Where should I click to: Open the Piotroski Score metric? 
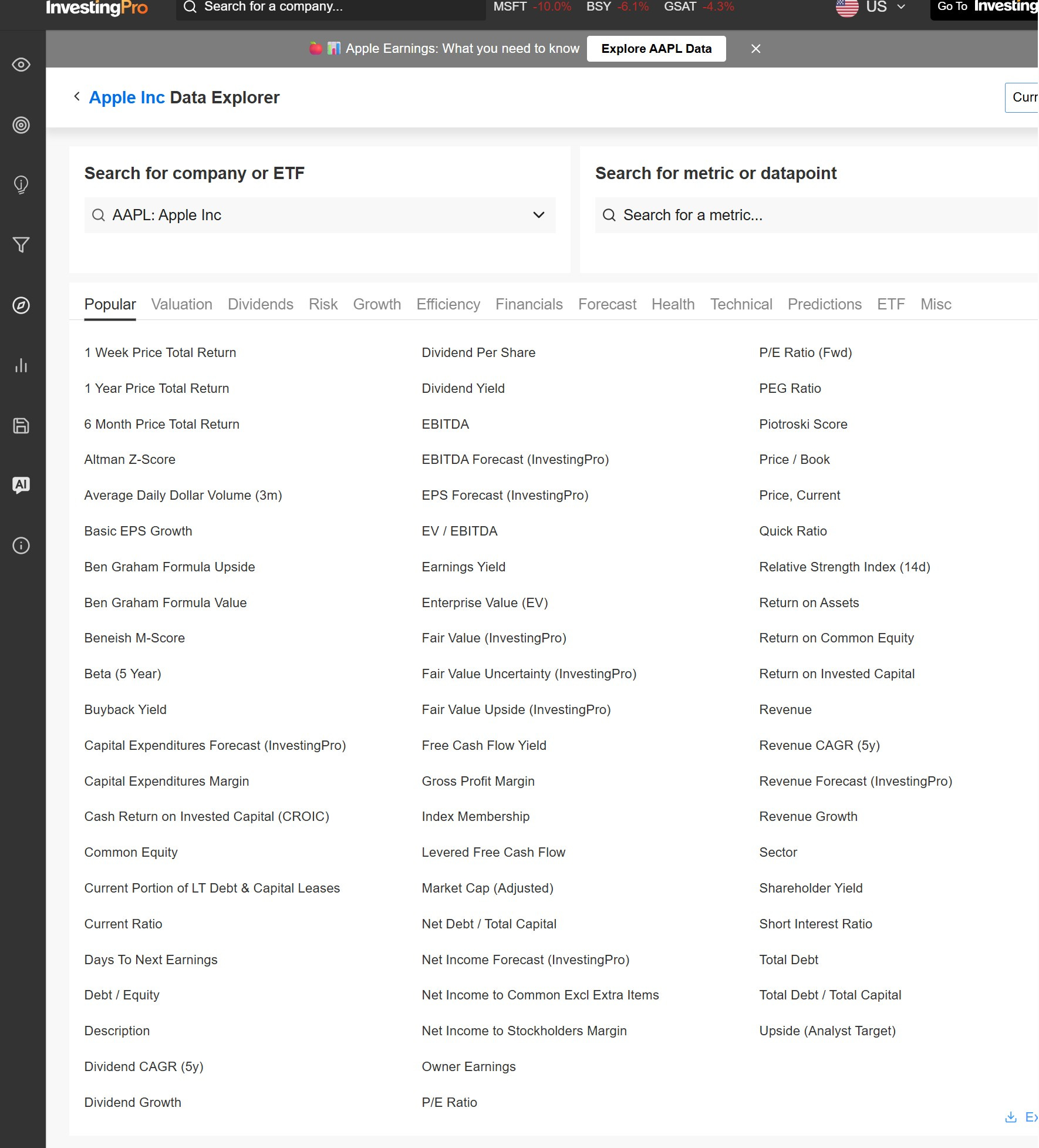pyautogui.click(x=803, y=424)
